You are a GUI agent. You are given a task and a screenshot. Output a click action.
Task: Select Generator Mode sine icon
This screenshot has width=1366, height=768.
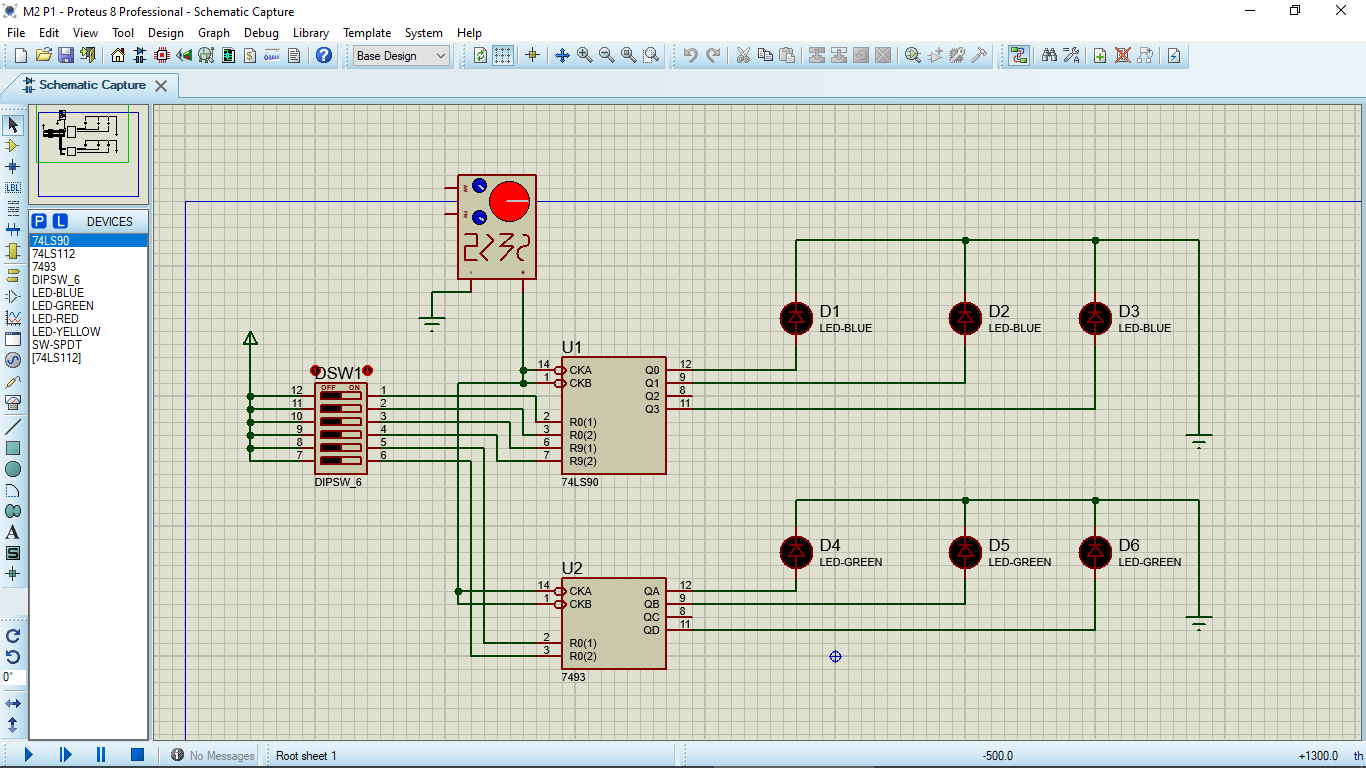click(x=13, y=360)
